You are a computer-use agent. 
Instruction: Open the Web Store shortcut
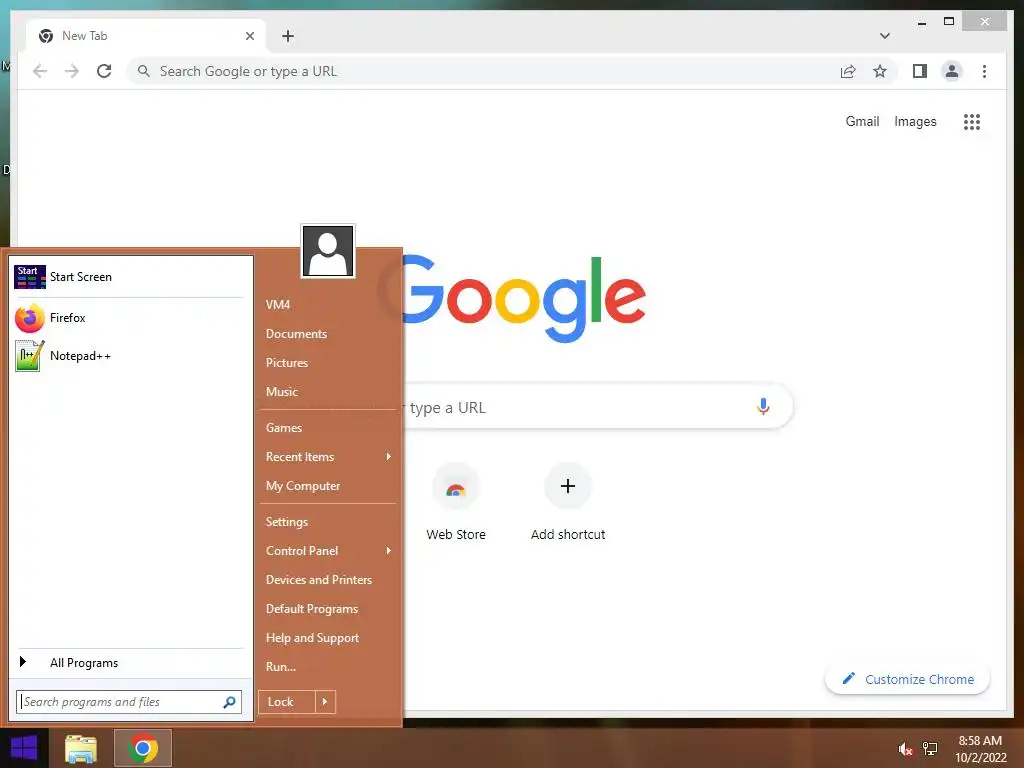tap(456, 502)
